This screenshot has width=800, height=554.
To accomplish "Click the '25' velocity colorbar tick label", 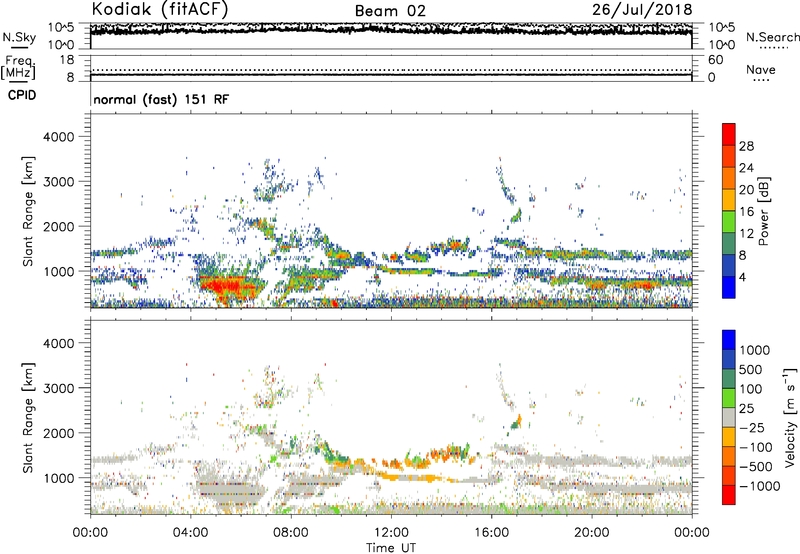I will click(x=747, y=408).
